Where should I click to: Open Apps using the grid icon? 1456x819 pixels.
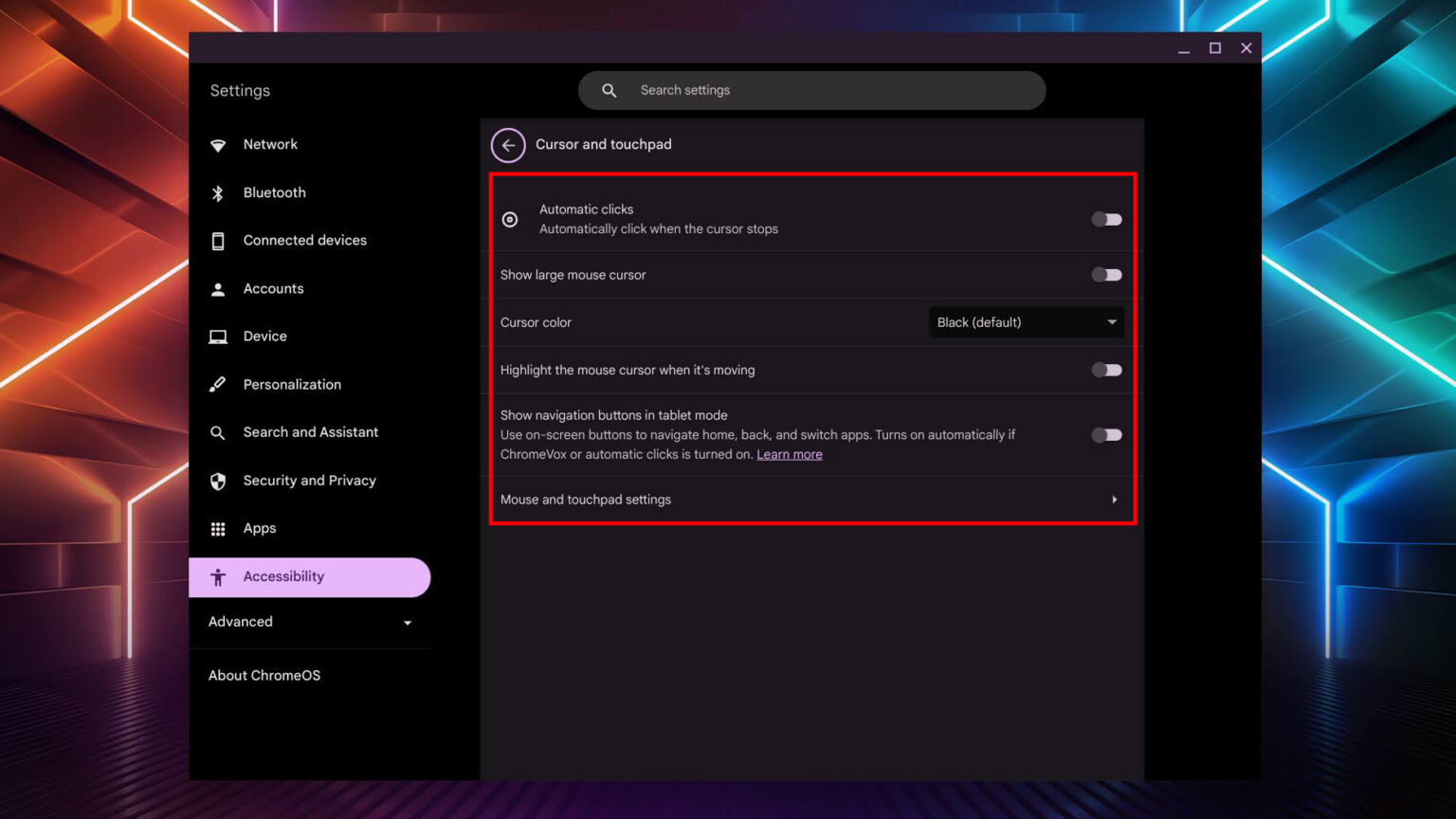click(x=219, y=528)
